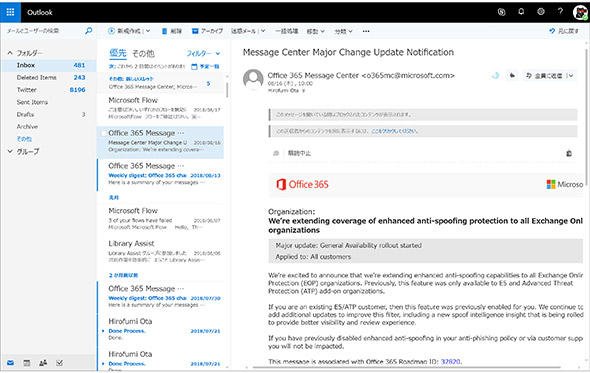Click the like icon on message header
Image resolution: width=590 pixels, height=373 pixels.
495,76
